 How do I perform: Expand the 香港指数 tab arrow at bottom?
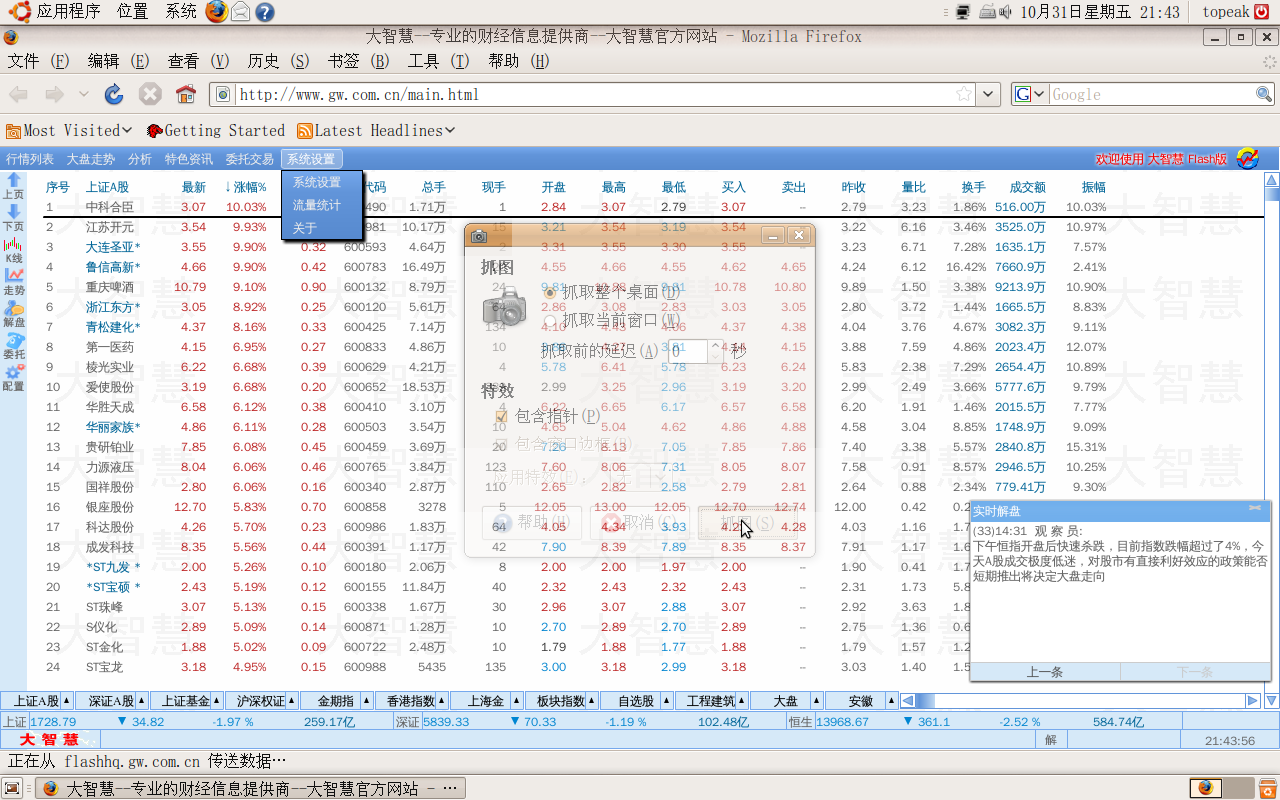441,701
